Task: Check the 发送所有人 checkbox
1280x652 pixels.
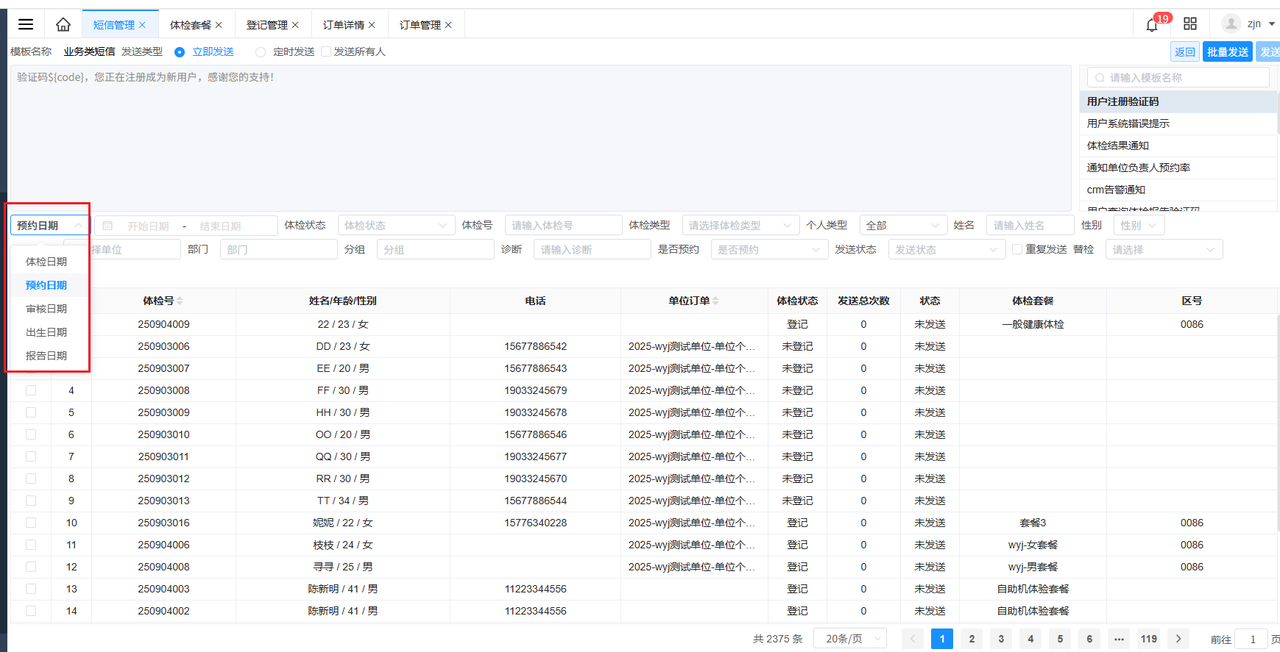Action: (x=326, y=52)
